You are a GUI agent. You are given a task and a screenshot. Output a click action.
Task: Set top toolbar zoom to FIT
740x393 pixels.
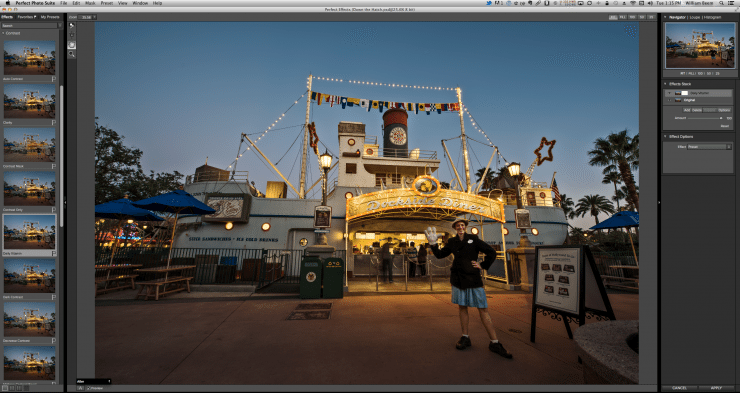click(x=613, y=17)
